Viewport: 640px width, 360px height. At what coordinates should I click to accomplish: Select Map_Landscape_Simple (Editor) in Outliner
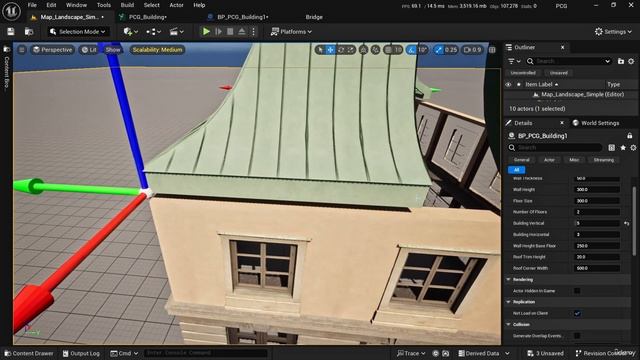coord(582,94)
